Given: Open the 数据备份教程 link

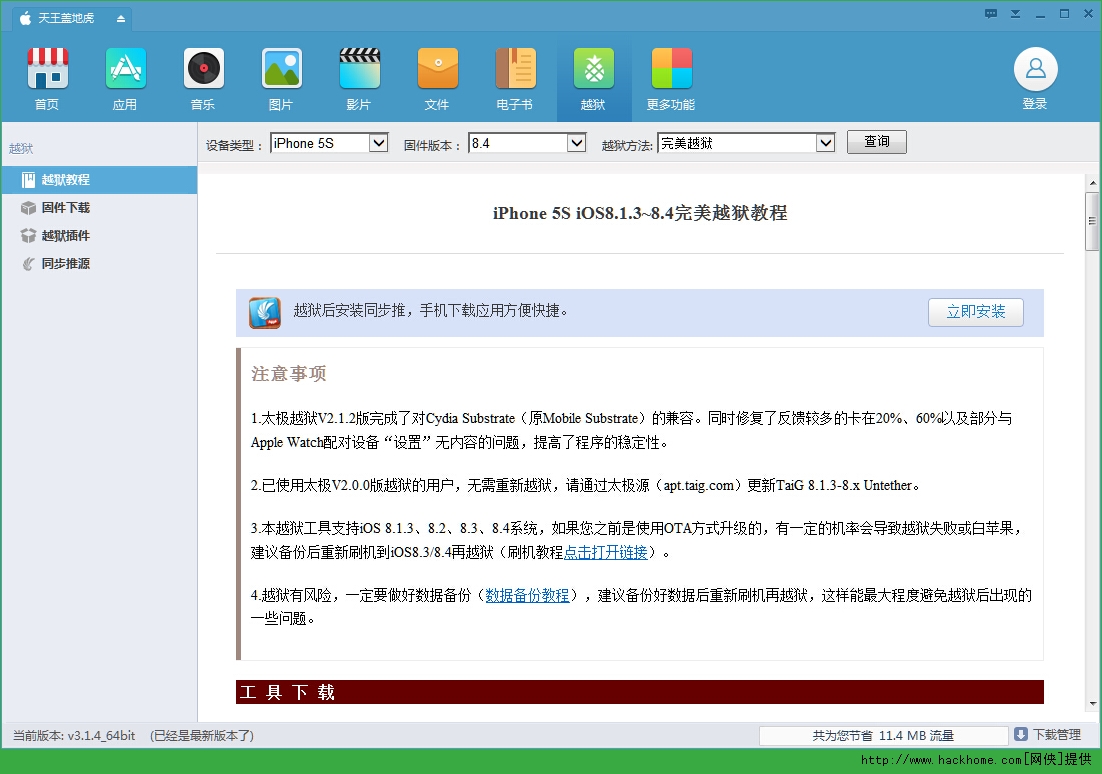Looking at the screenshot, I should point(527,596).
